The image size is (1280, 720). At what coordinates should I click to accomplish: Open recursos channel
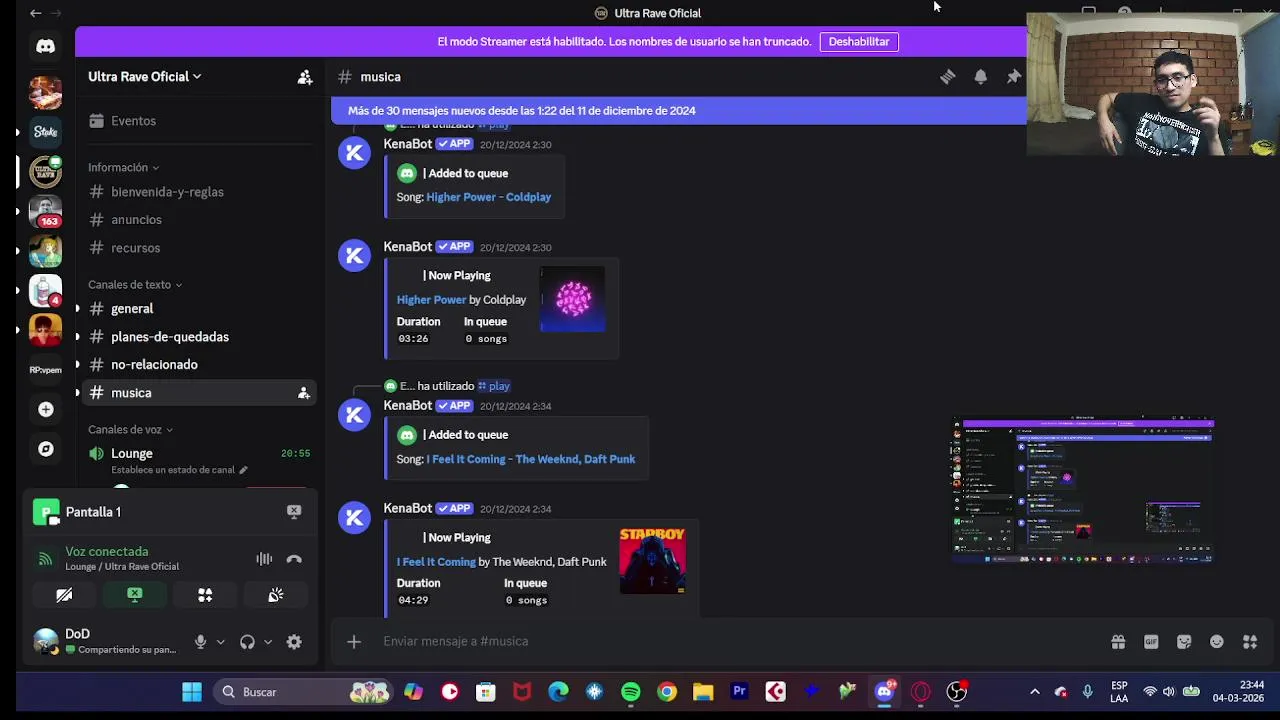(x=198, y=248)
